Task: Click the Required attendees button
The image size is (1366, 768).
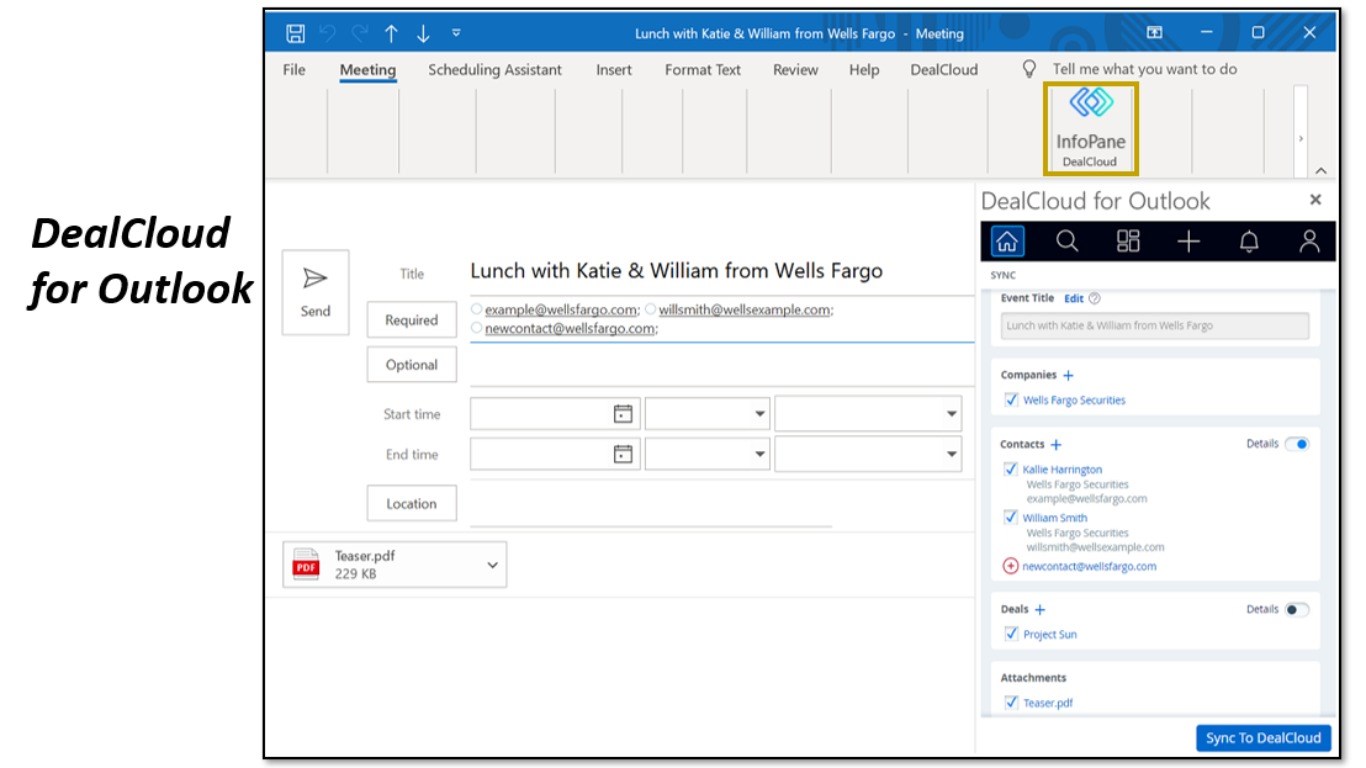Action: (x=412, y=320)
